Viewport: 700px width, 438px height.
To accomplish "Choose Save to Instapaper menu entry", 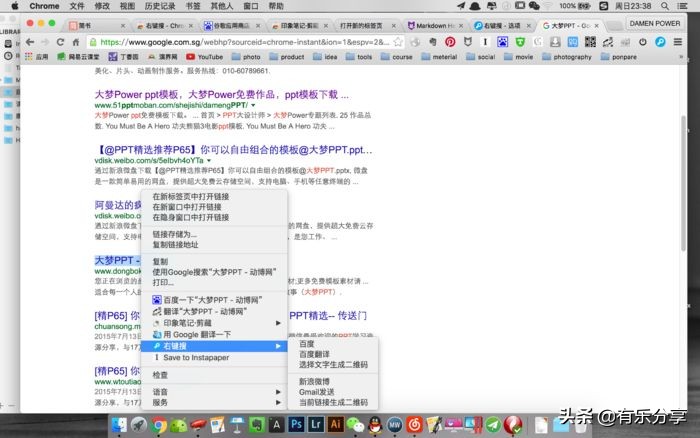I will (x=214, y=358).
